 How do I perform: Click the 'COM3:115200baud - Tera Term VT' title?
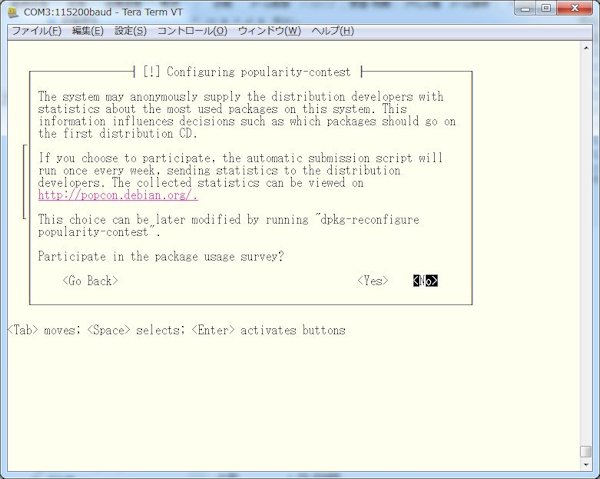103,12
